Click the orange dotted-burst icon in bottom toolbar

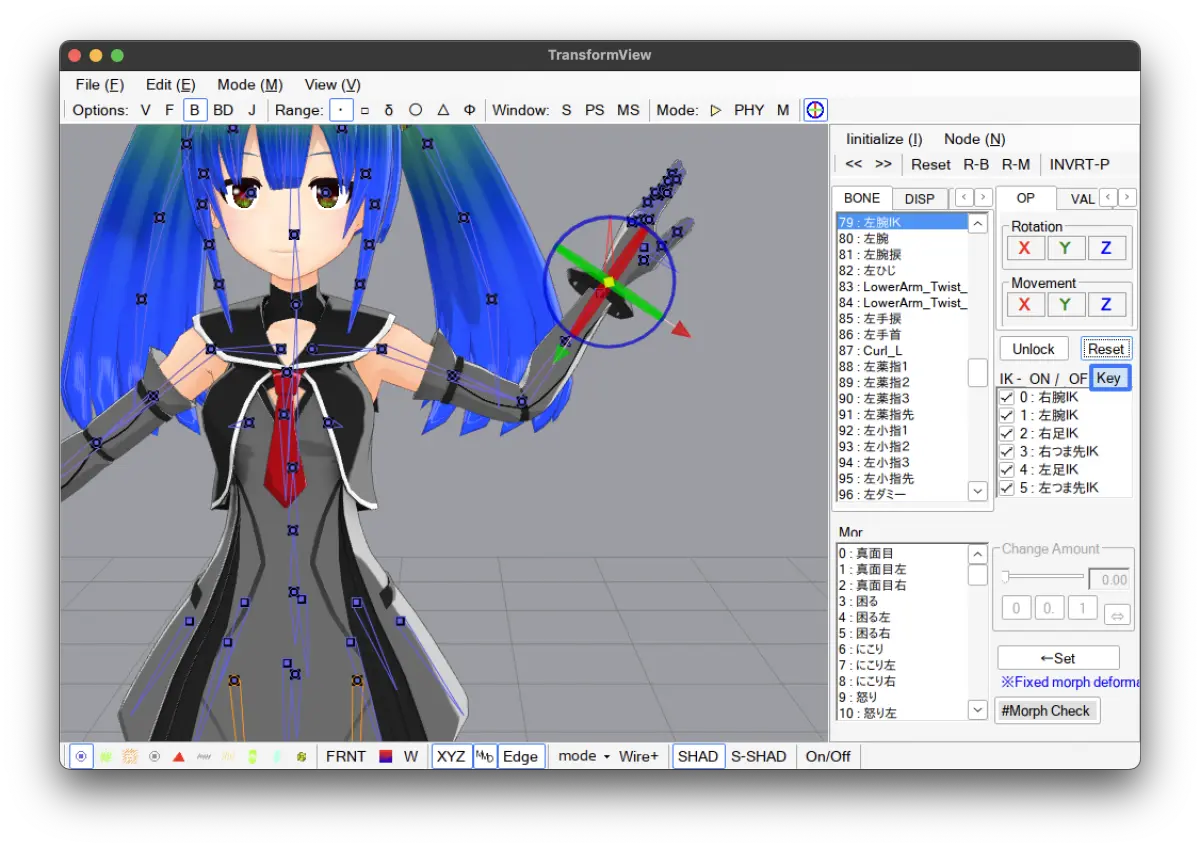click(130, 756)
